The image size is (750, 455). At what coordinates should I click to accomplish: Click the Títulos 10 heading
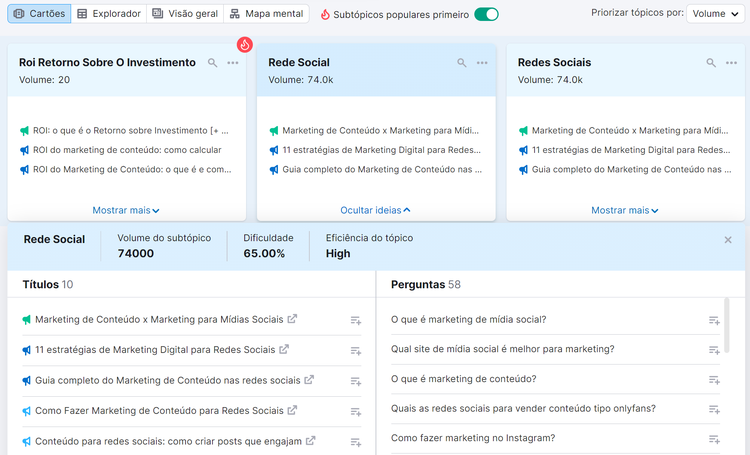click(x=48, y=285)
